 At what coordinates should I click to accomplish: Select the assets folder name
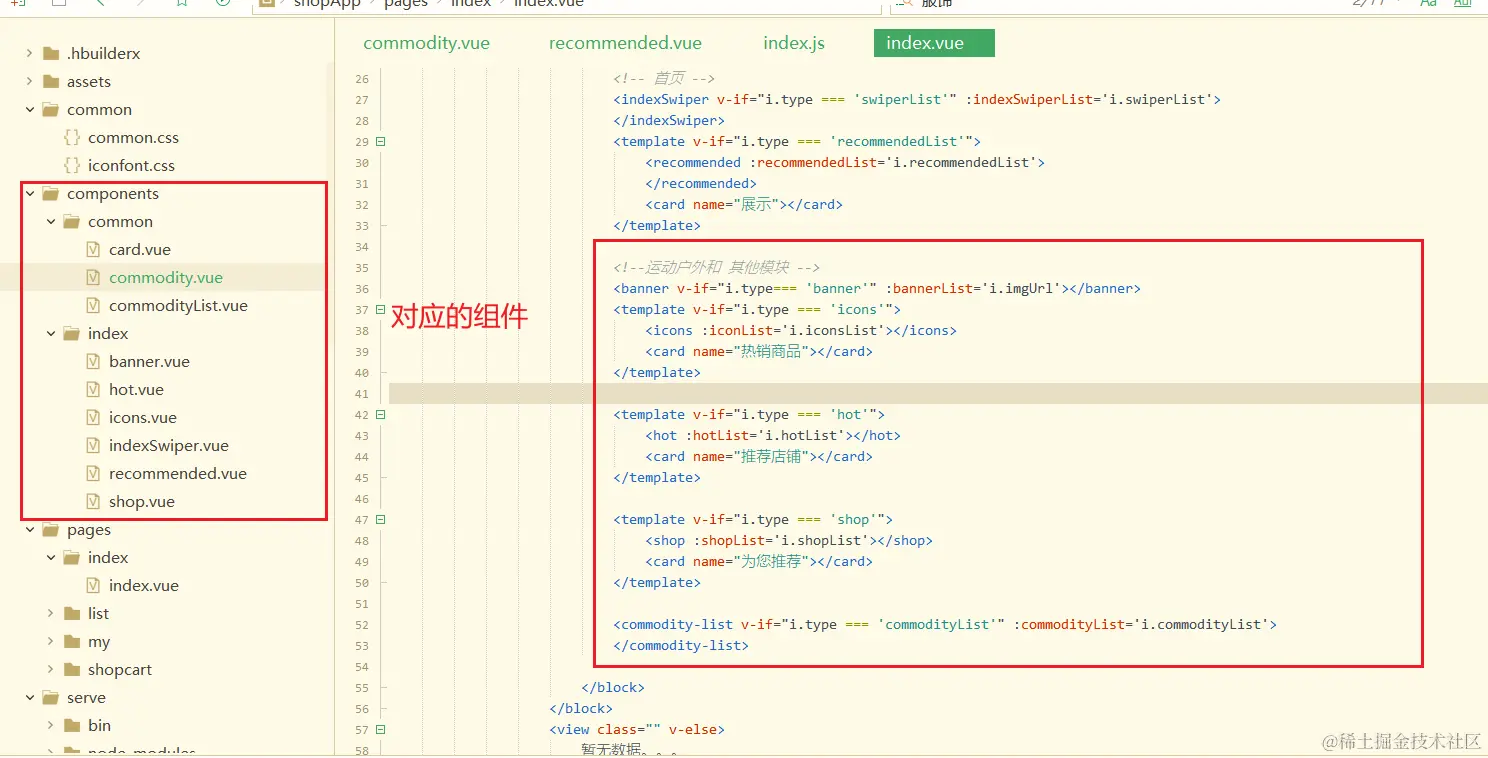89,82
